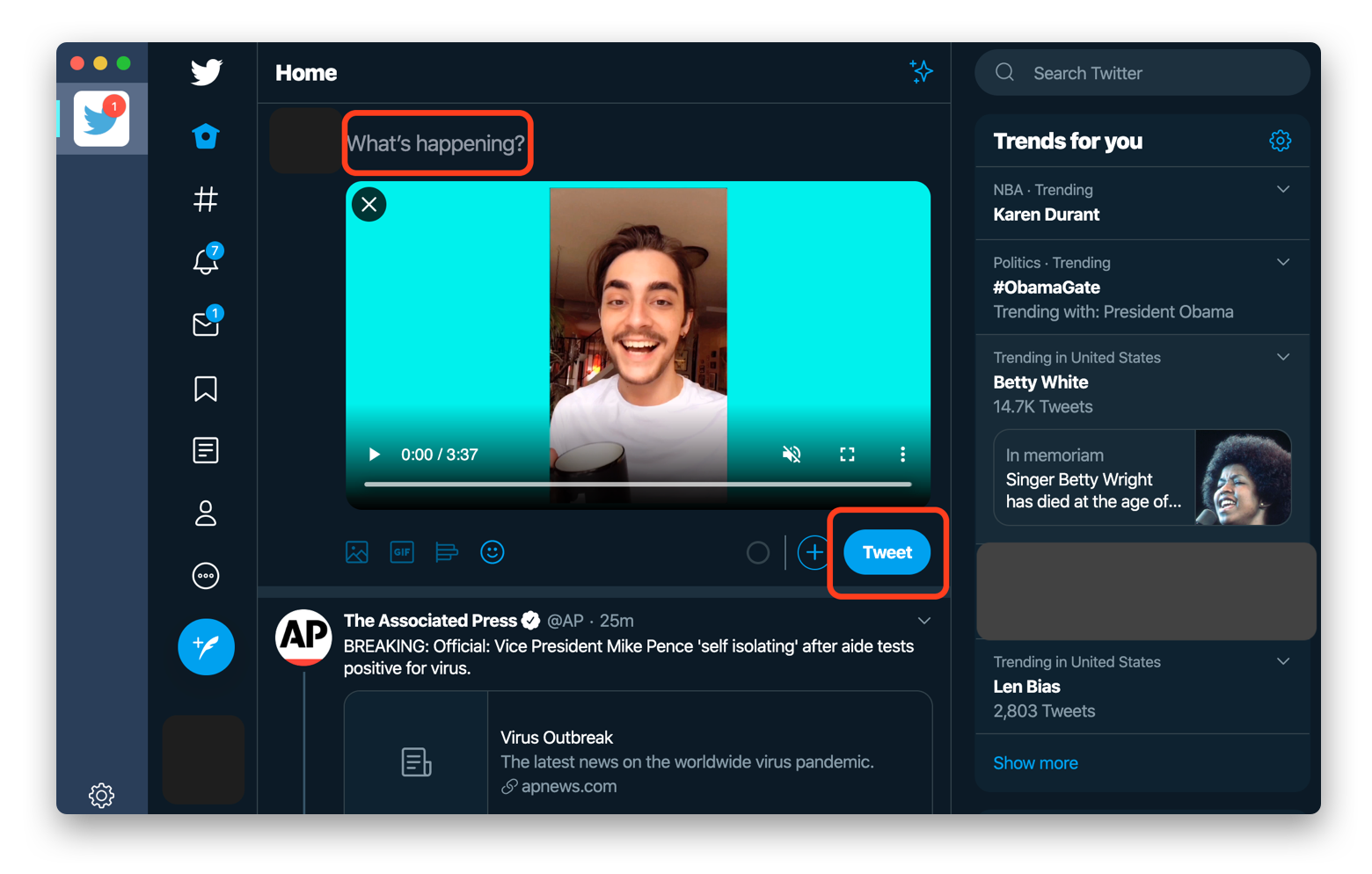Add a GIF to the tweet

[x=402, y=552]
